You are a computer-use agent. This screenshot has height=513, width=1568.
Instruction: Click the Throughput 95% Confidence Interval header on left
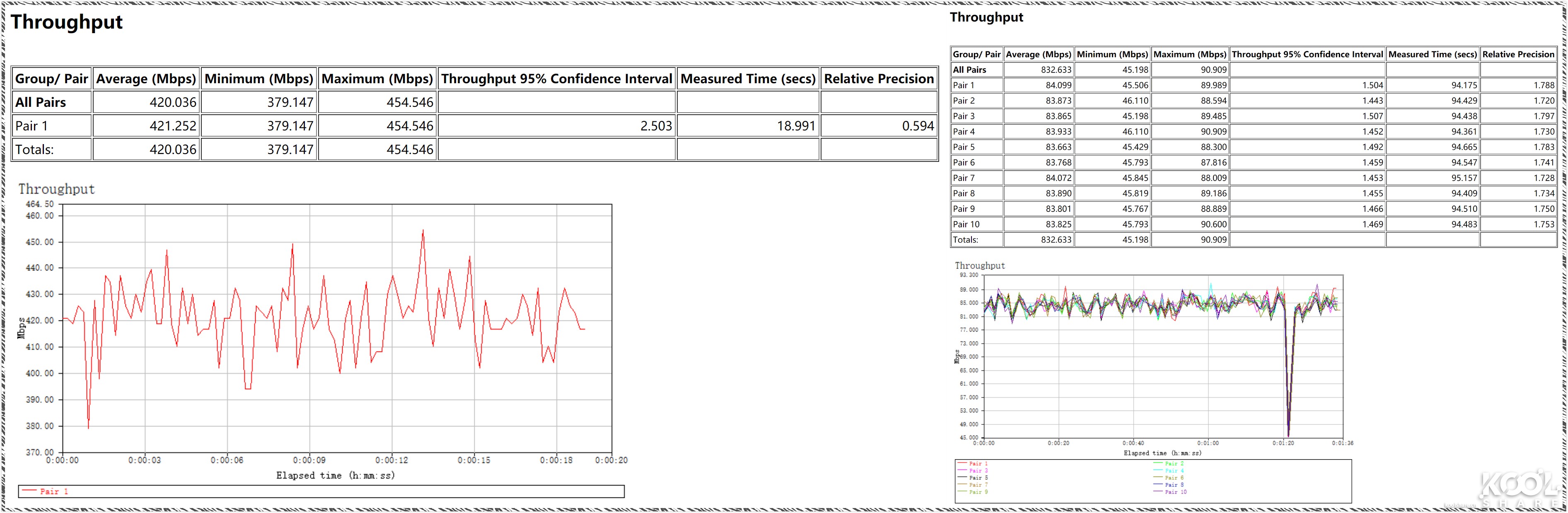[x=556, y=79]
